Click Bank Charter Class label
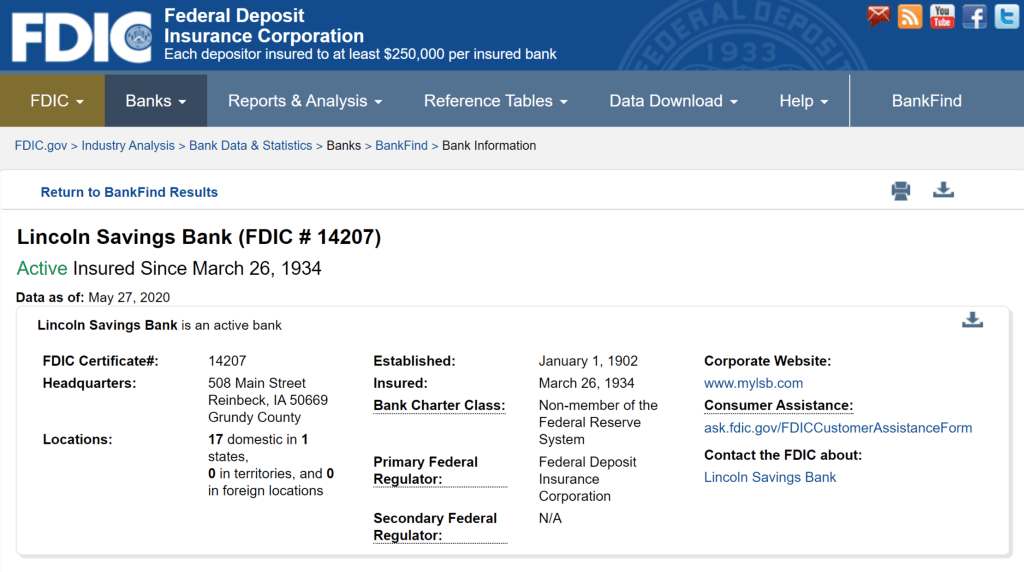 point(440,405)
